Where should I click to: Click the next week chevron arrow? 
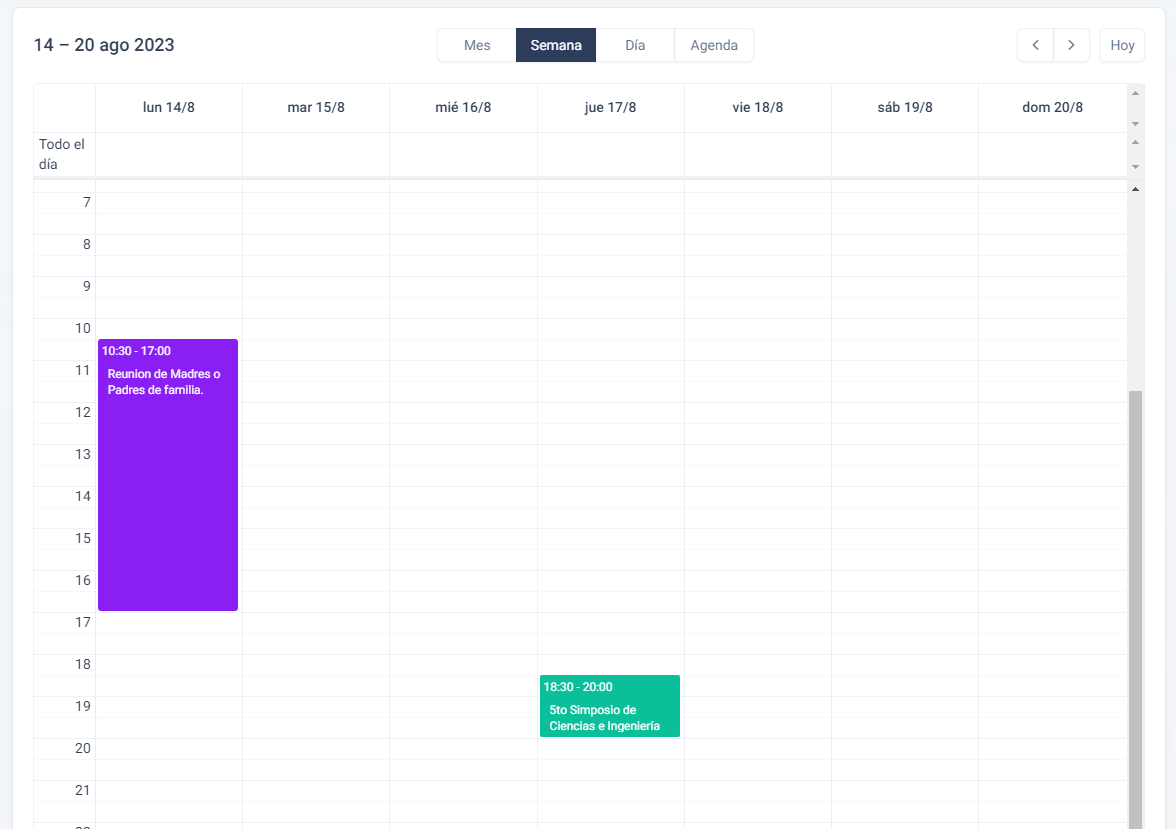pyautogui.click(x=1071, y=45)
